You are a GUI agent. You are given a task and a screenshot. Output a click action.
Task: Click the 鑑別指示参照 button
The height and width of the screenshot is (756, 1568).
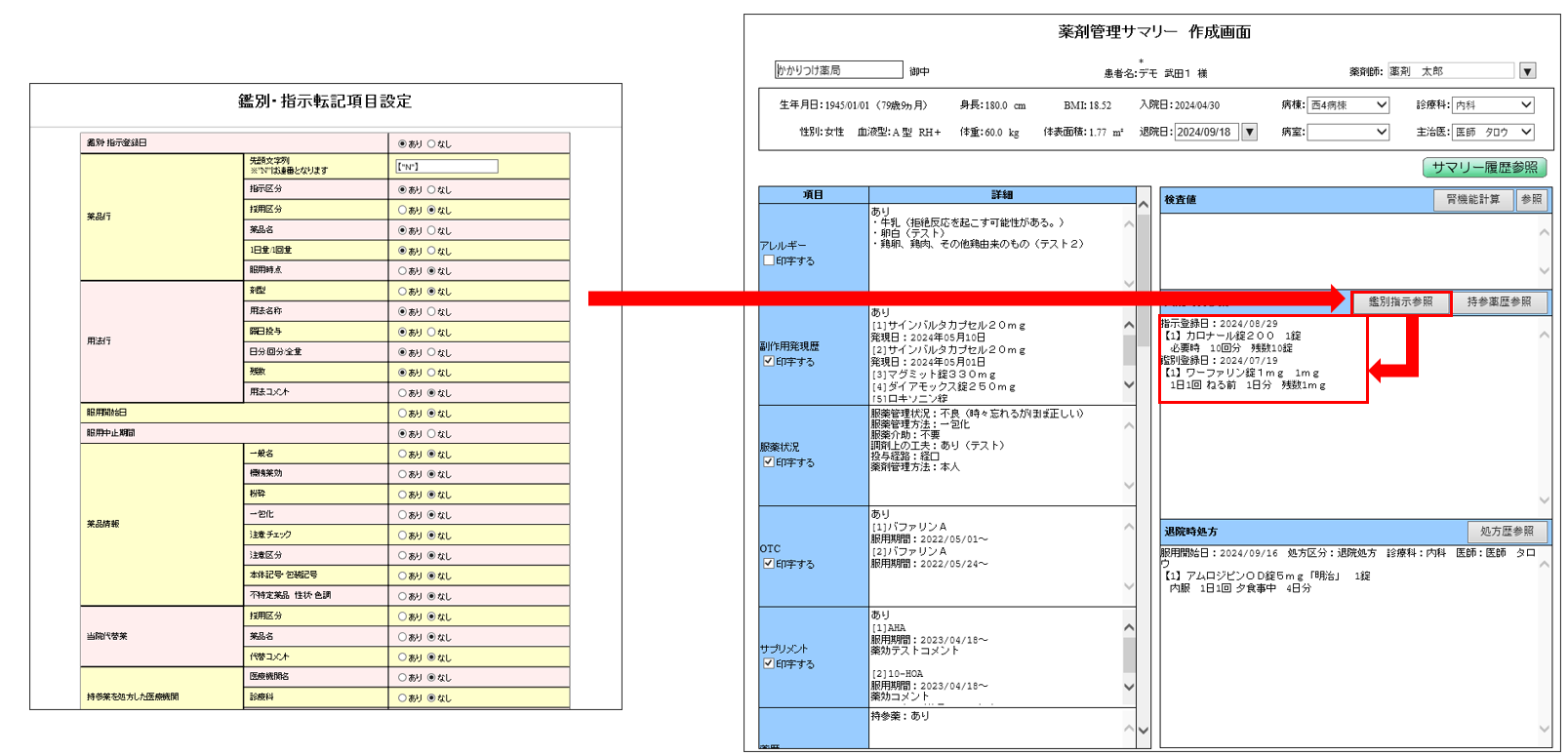coord(1400,302)
